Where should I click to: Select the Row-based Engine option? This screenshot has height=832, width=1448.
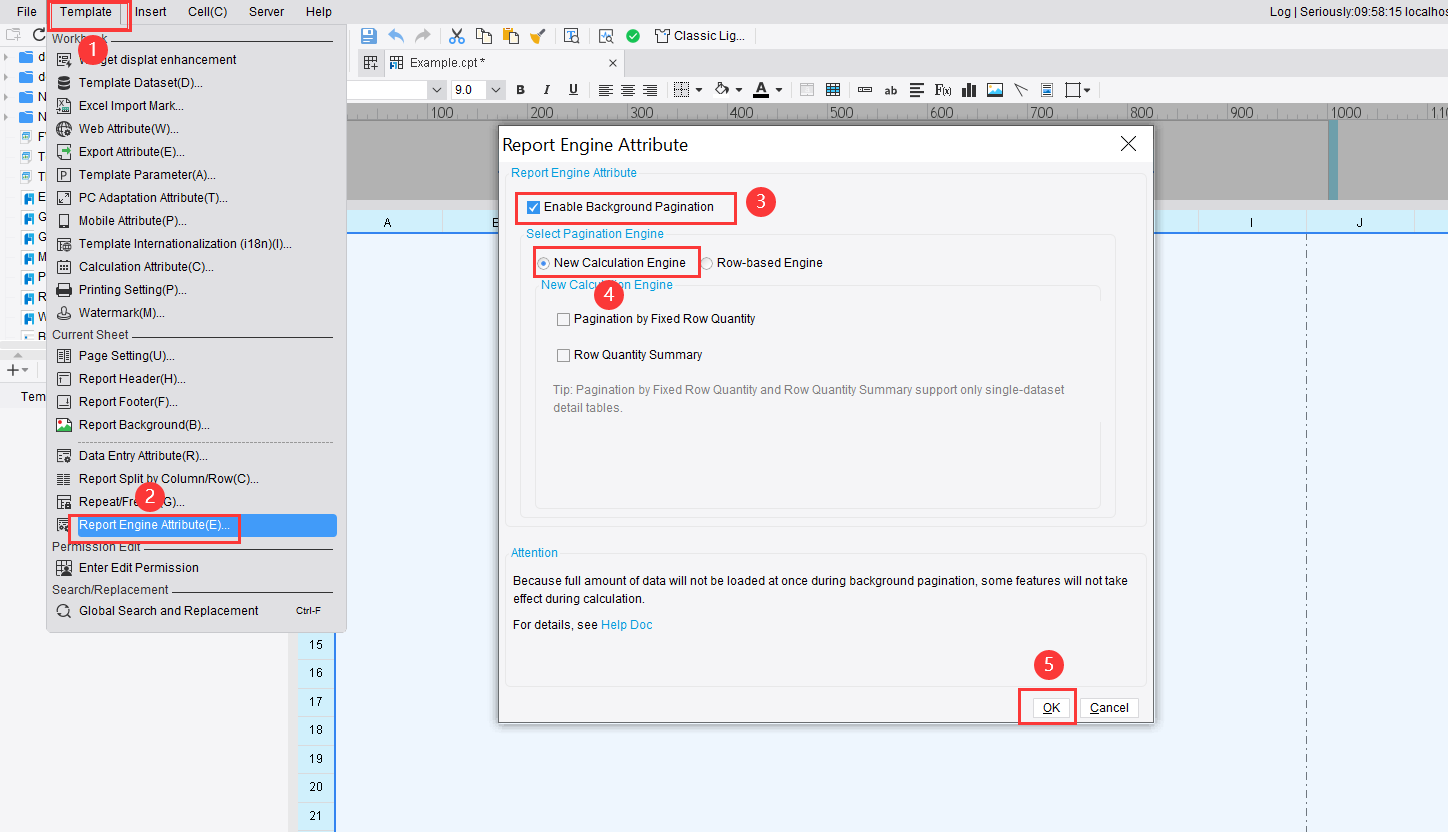click(x=706, y=262)
